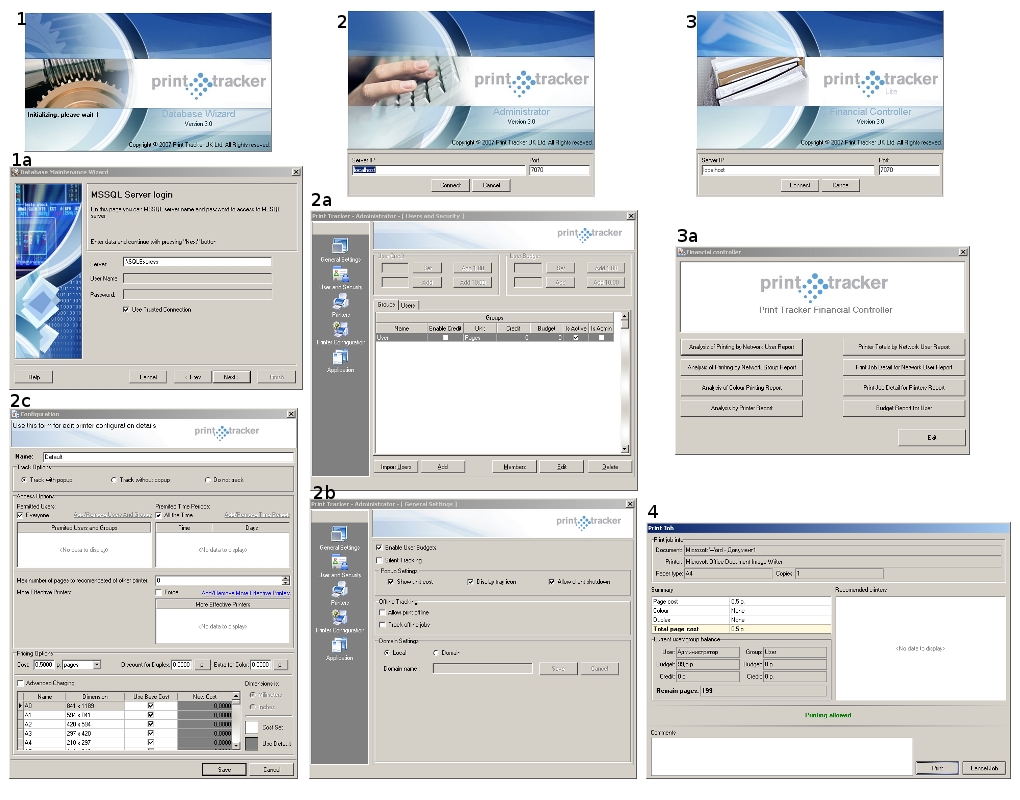Click Help button in Database Maintenance Wizard

[34, 377]
